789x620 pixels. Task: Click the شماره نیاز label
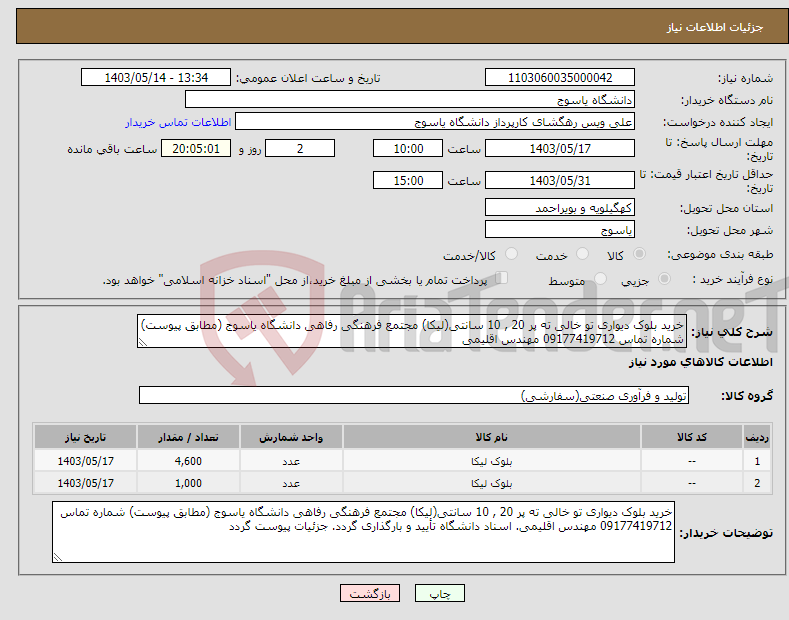click(x=745, y=78)
